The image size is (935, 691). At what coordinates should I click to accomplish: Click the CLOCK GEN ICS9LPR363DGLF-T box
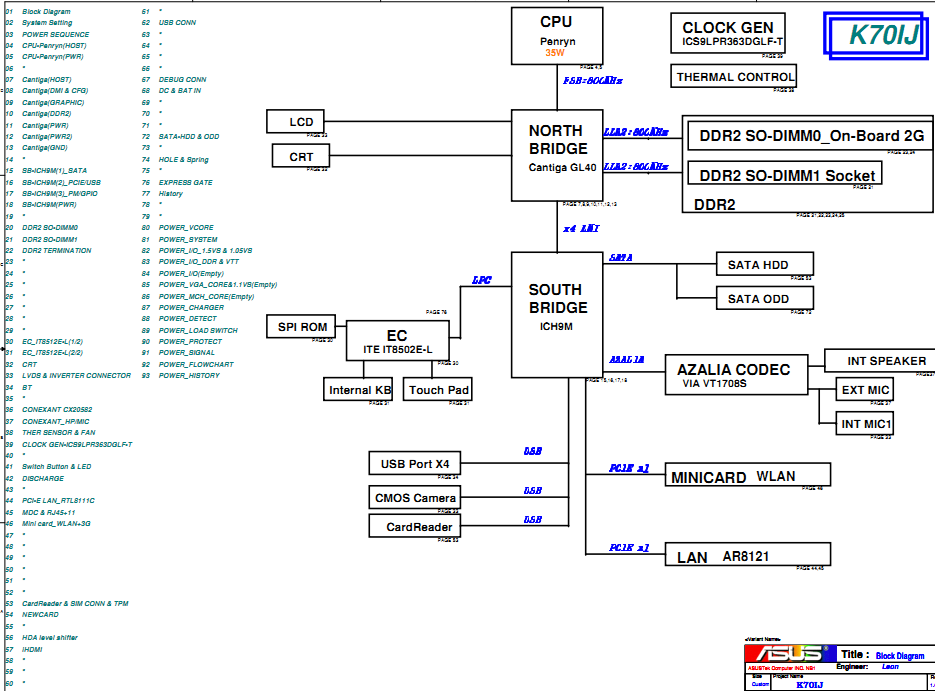727,33
